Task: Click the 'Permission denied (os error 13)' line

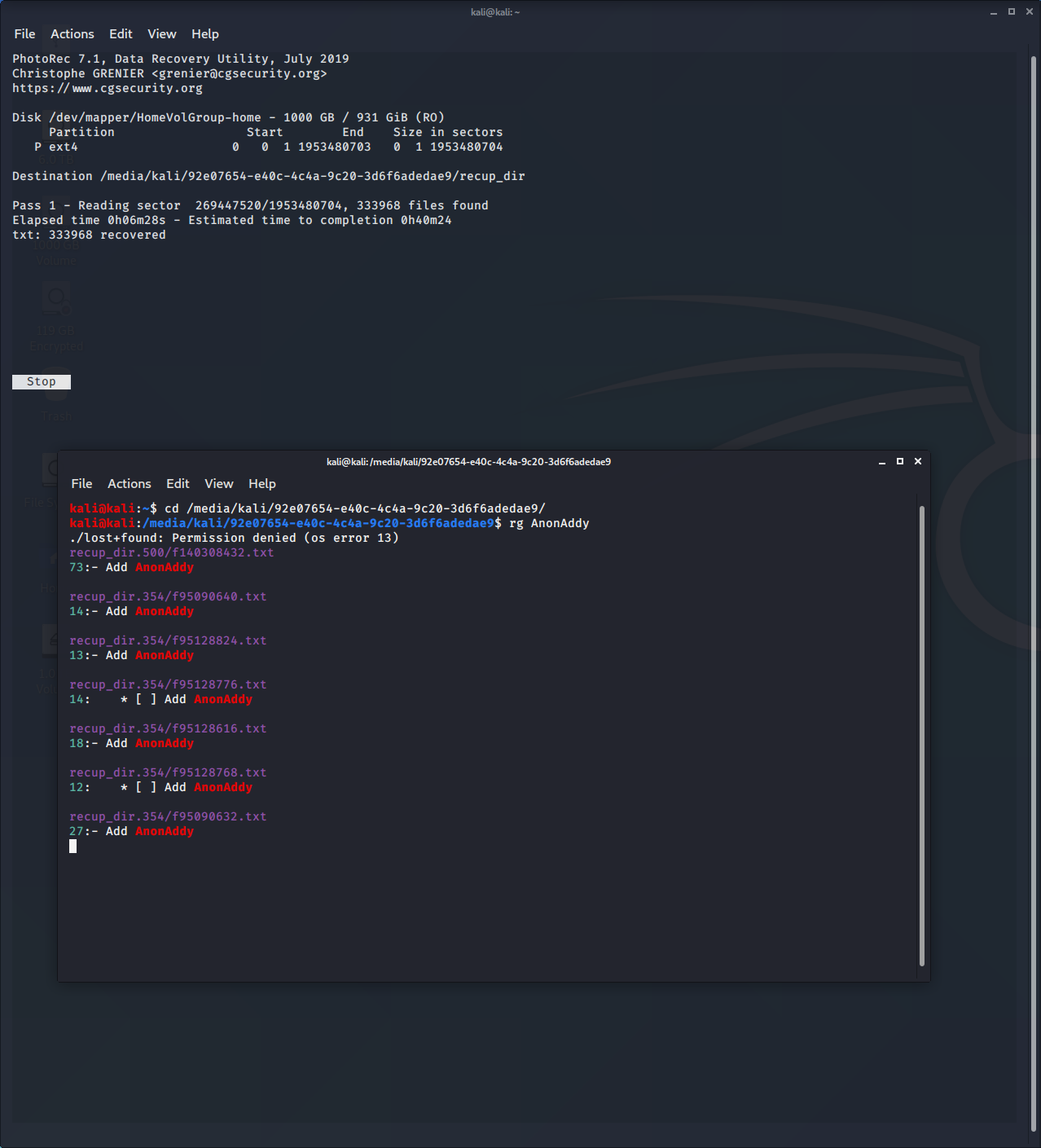Action: coord(235,538)
